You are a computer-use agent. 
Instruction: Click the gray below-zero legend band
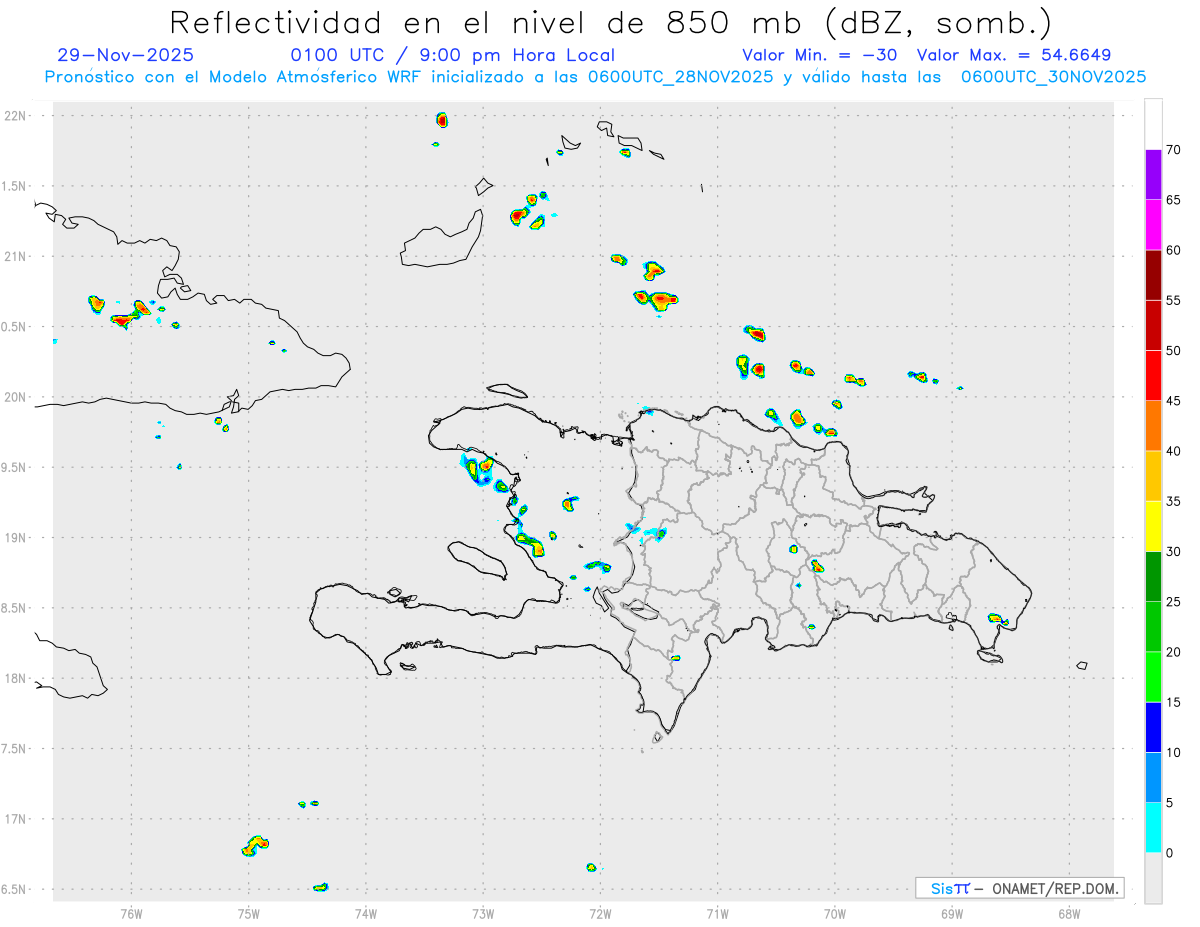(1153, 878)
